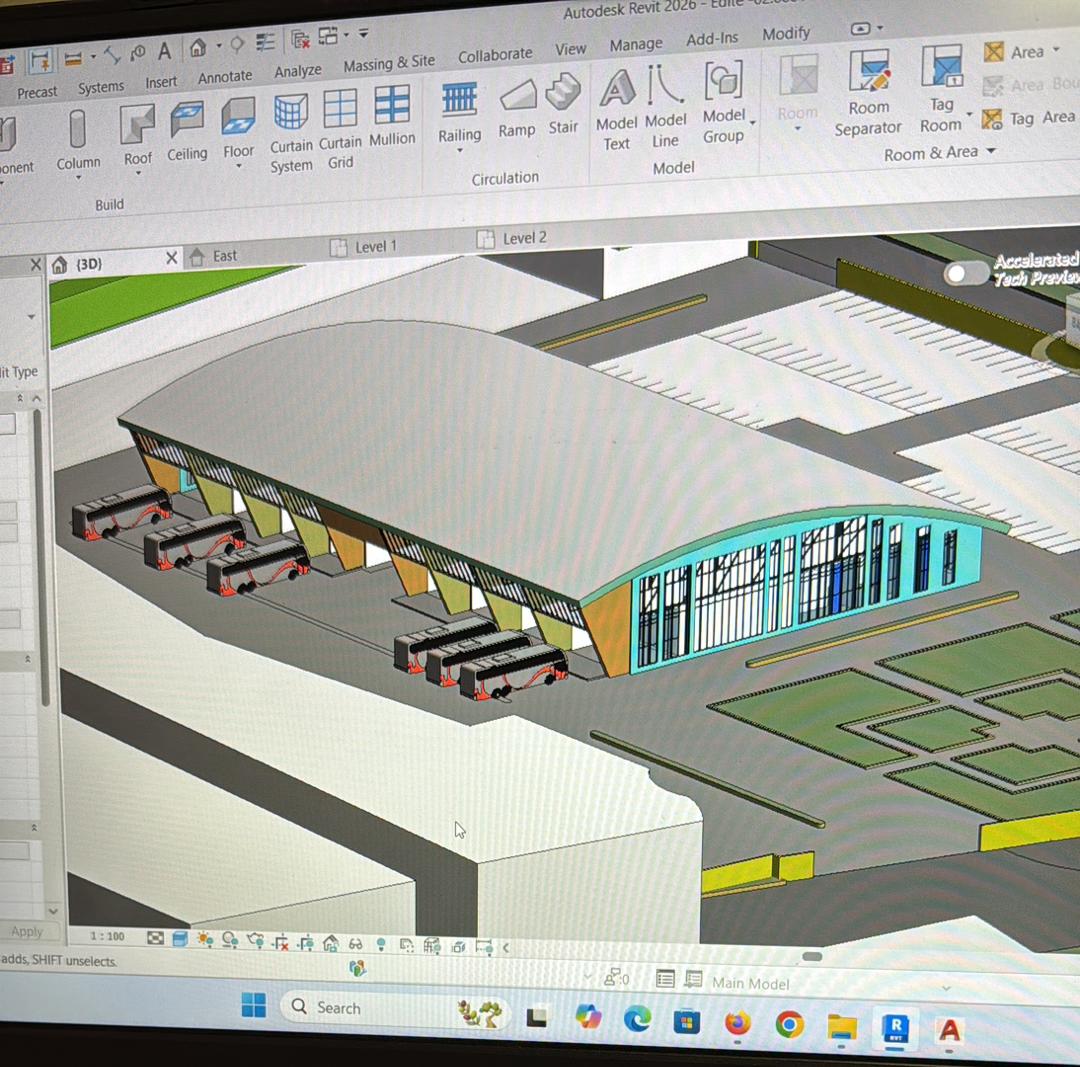Click the Apply button in Properties
This screenshot has height=1067, width=1080.
pos(27,931)
